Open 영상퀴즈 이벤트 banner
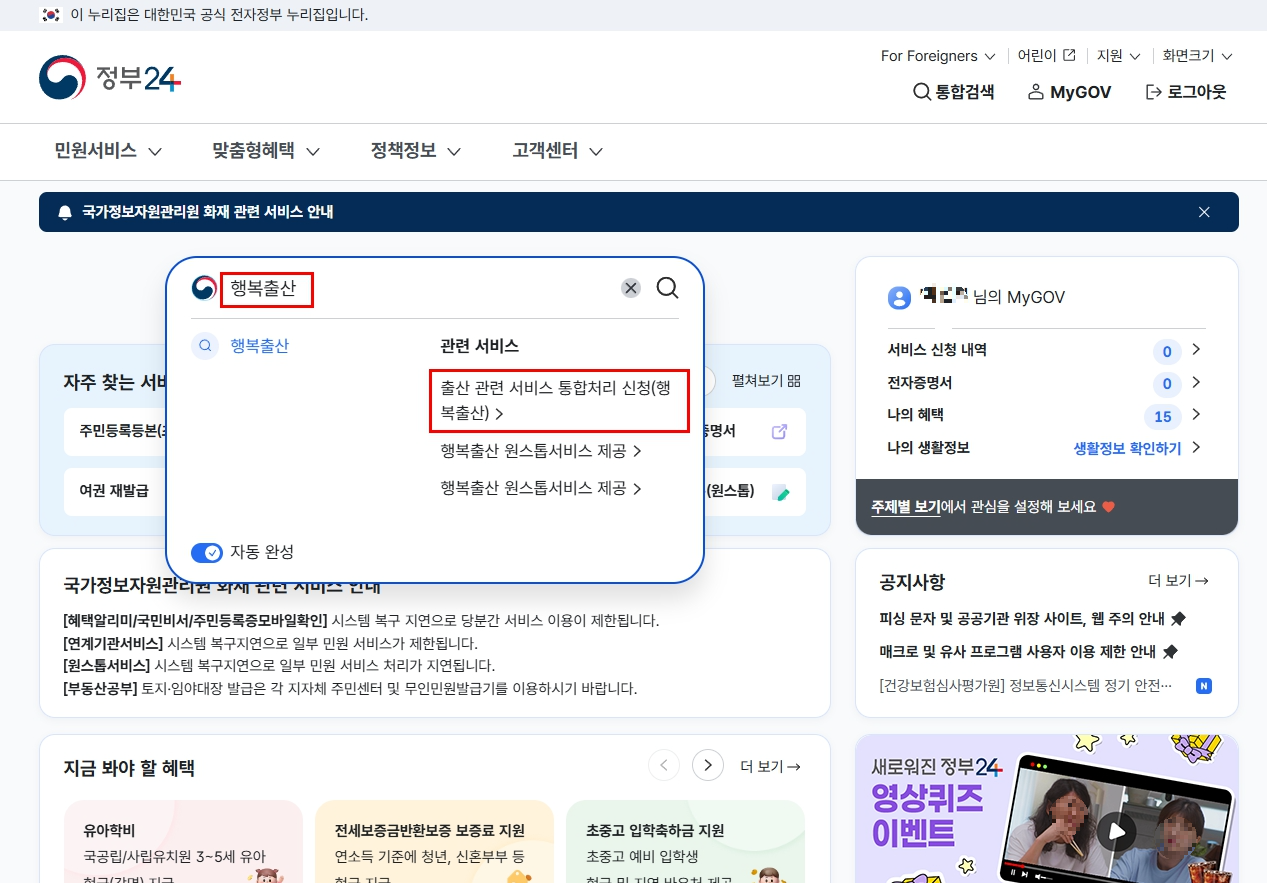Viewport: 1267px width, 883px height. click(1047, 809)
